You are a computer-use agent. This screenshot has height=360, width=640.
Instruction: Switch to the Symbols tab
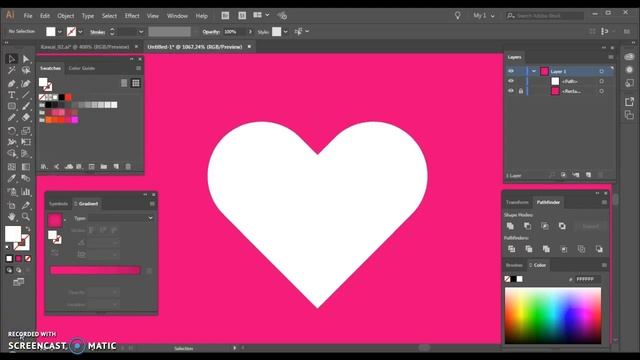coord(58,204)
